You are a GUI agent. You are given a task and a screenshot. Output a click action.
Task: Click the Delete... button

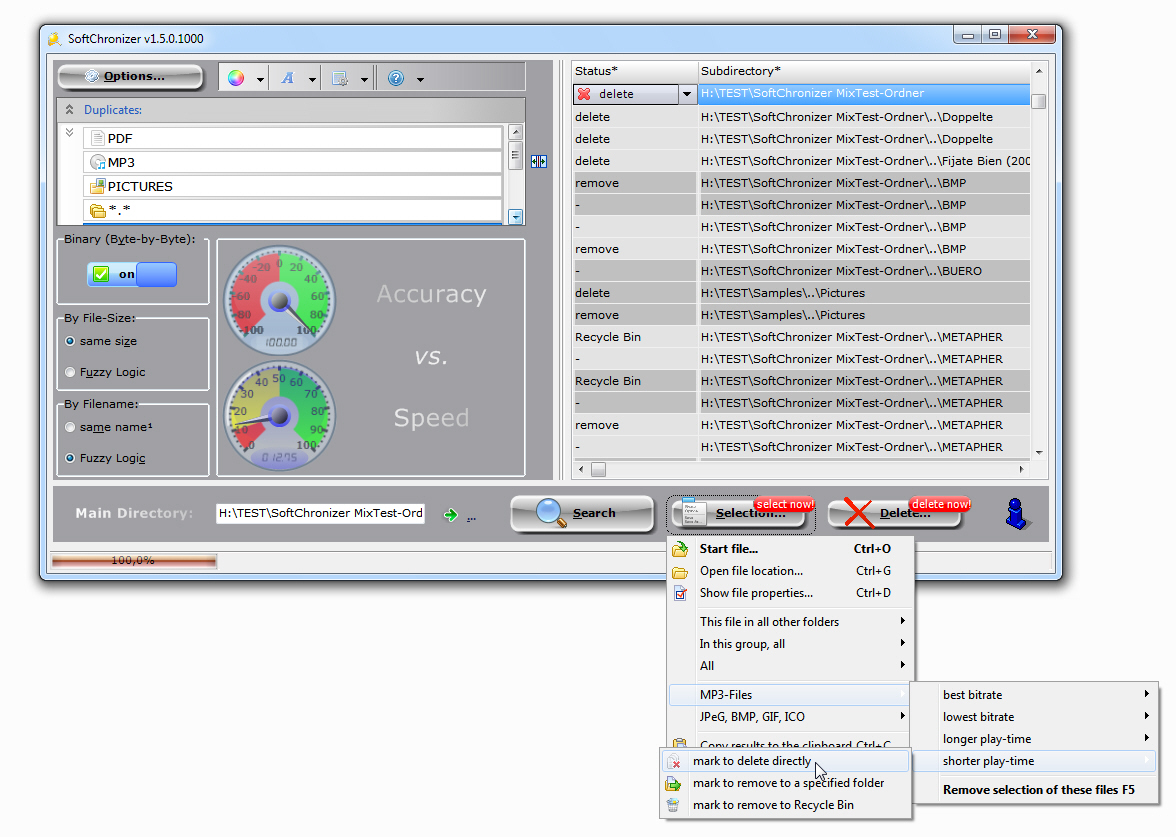pyautogui.click(x=897, y=514)
